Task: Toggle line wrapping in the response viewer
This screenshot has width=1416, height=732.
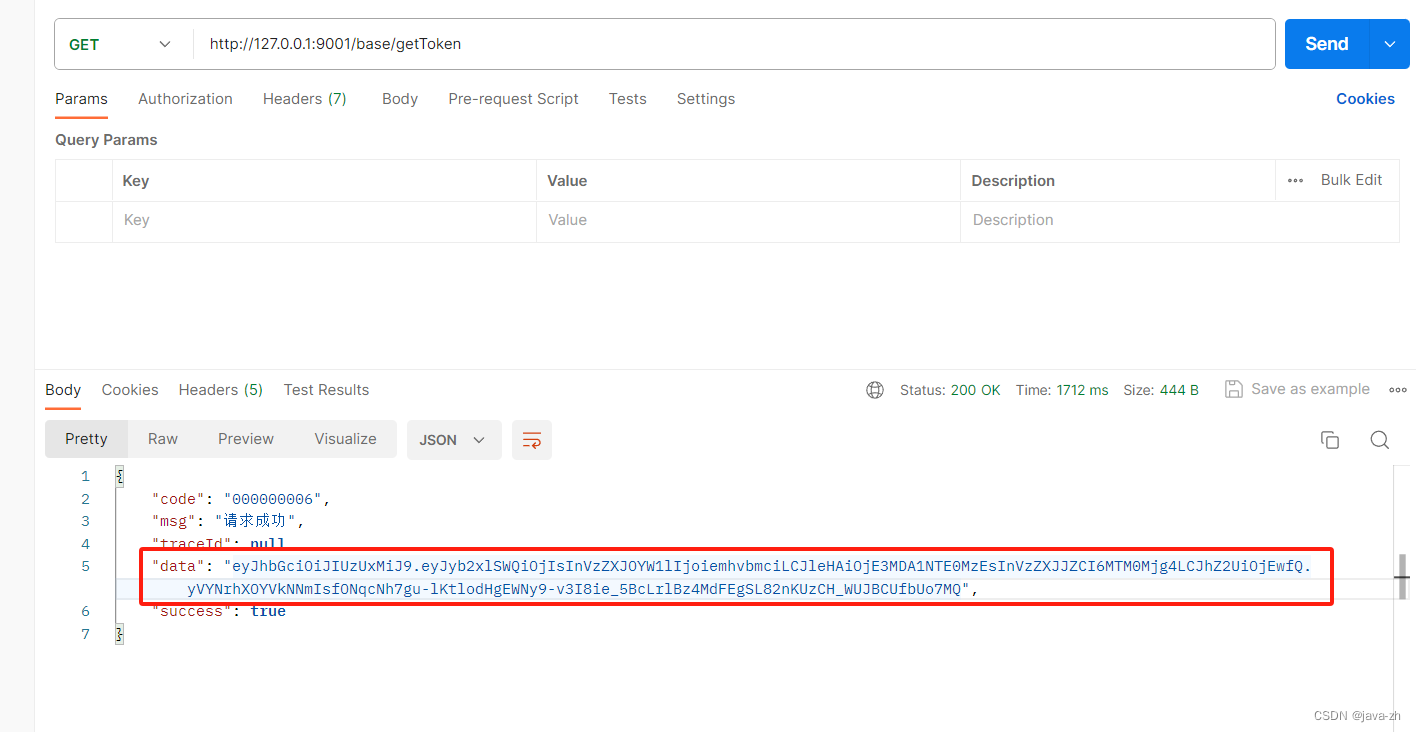Action: [531, 440]
